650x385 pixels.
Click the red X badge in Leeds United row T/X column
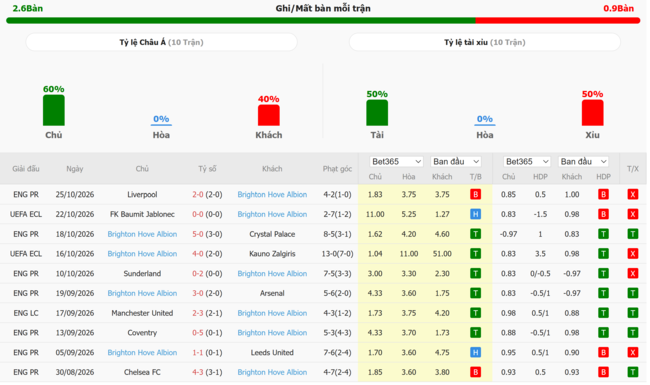pos(633,353)
